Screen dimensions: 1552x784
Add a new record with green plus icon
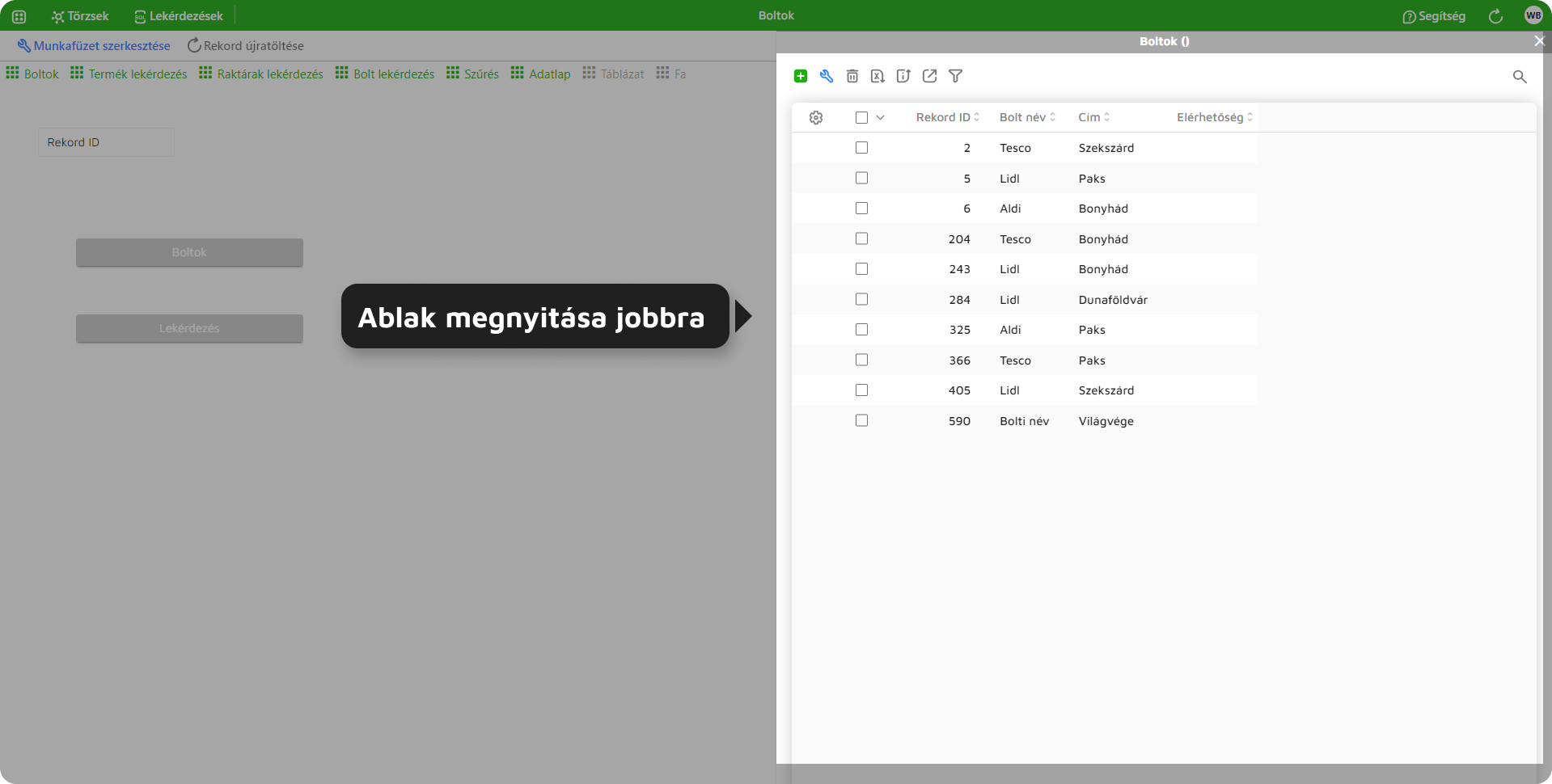801,76
